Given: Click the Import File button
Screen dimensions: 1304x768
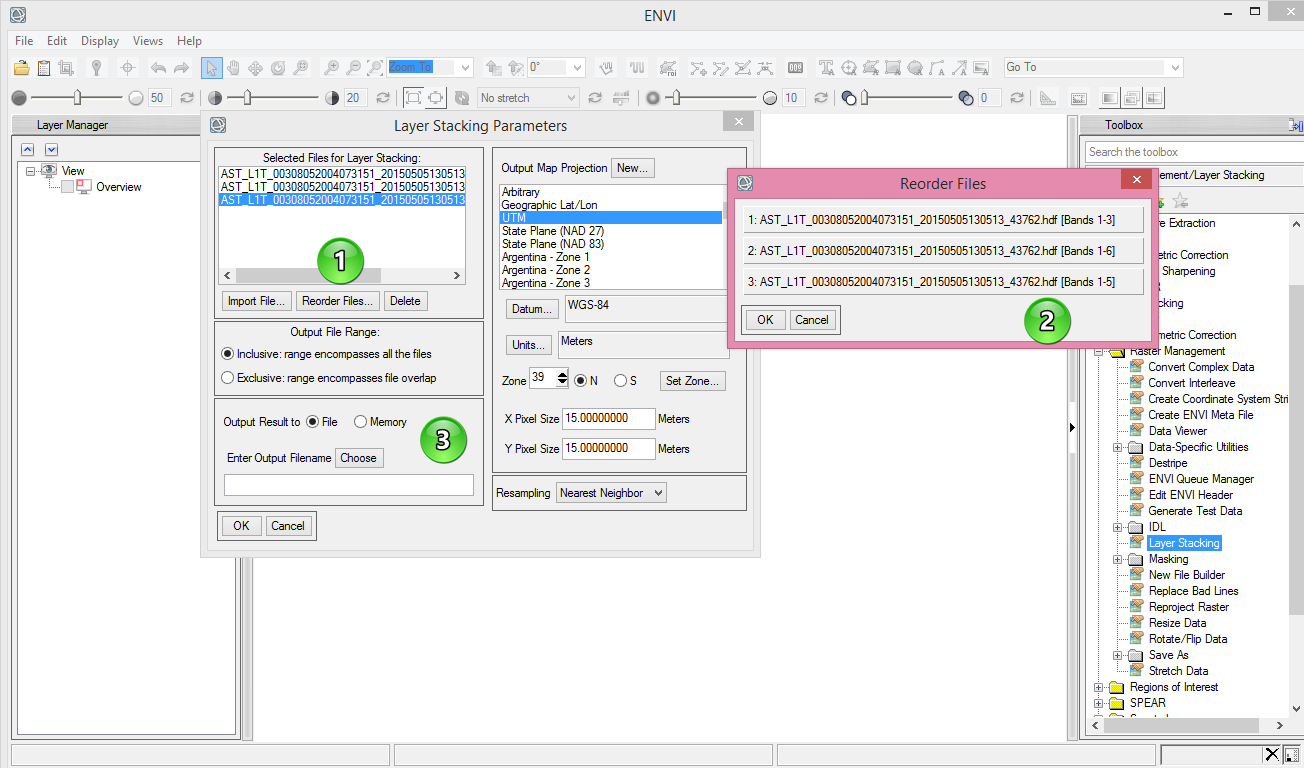Looking at the screenshot, I should (x=257, y=301).
